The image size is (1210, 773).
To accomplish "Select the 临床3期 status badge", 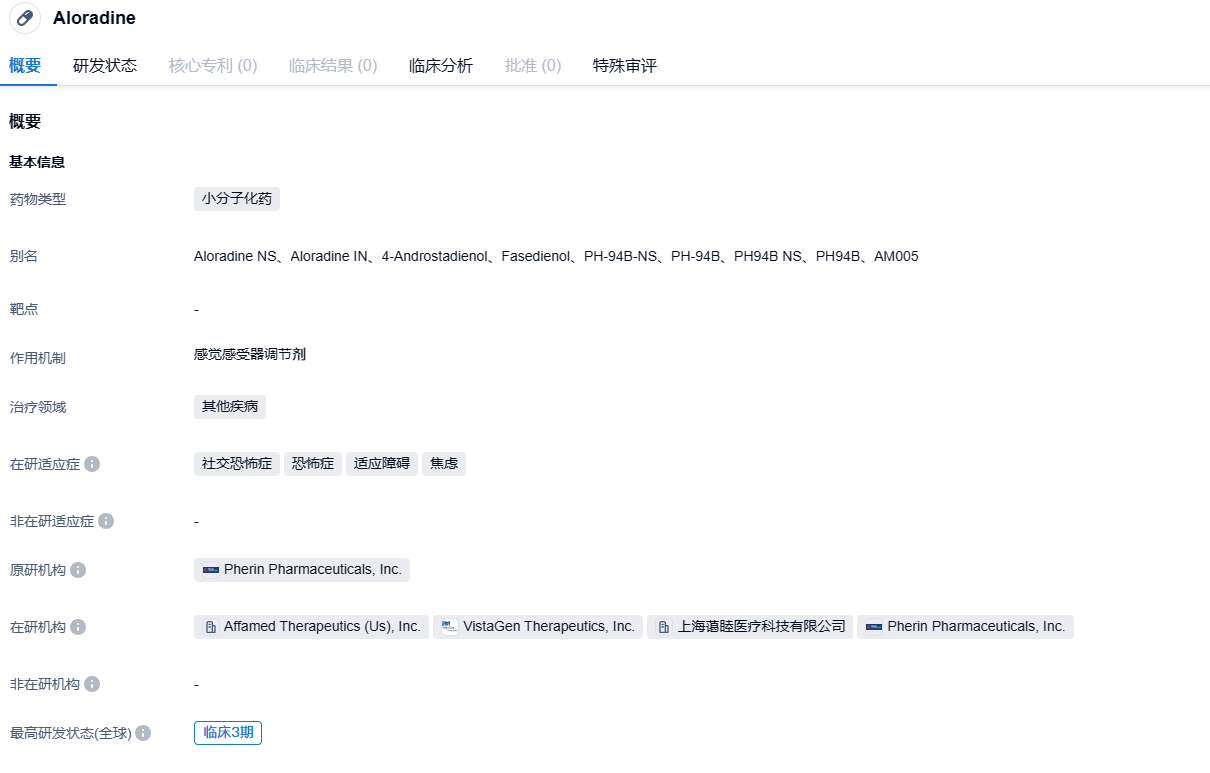I will (x=228, y=733).
